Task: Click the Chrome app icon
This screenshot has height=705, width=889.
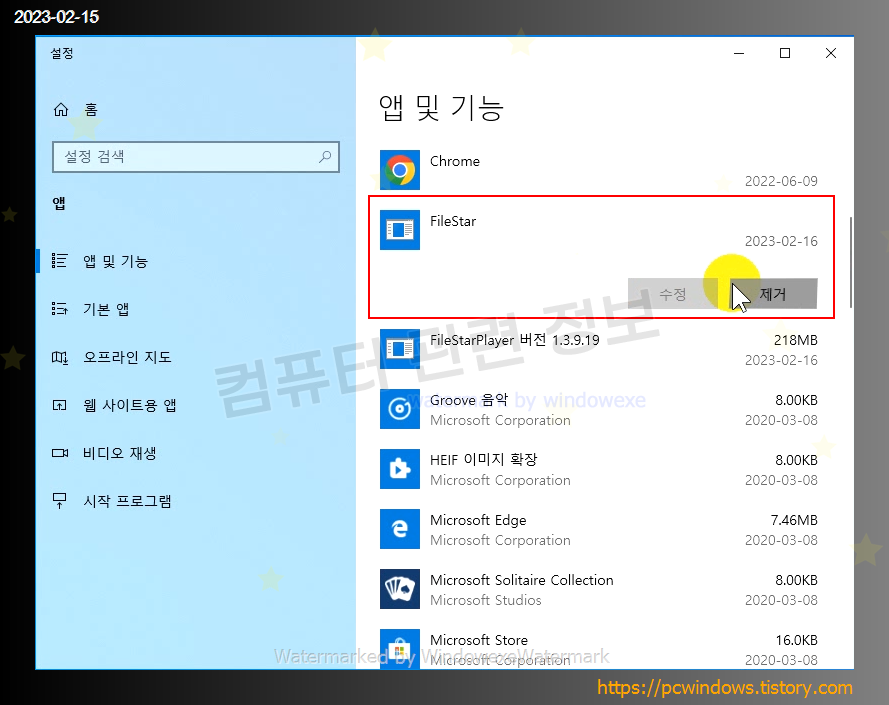Action: tap(400, 170)
